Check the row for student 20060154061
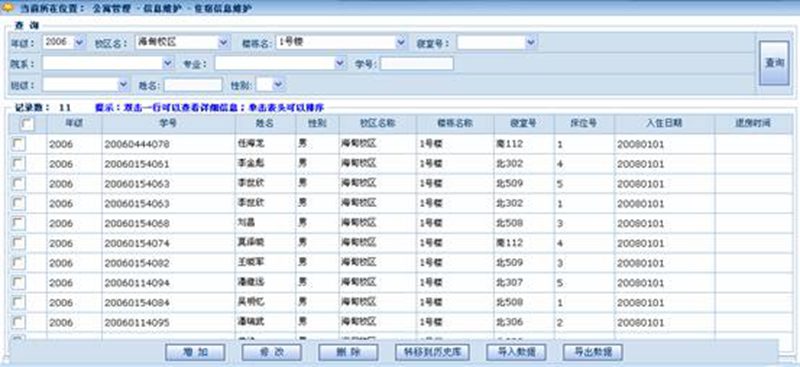 pos(19,164)
